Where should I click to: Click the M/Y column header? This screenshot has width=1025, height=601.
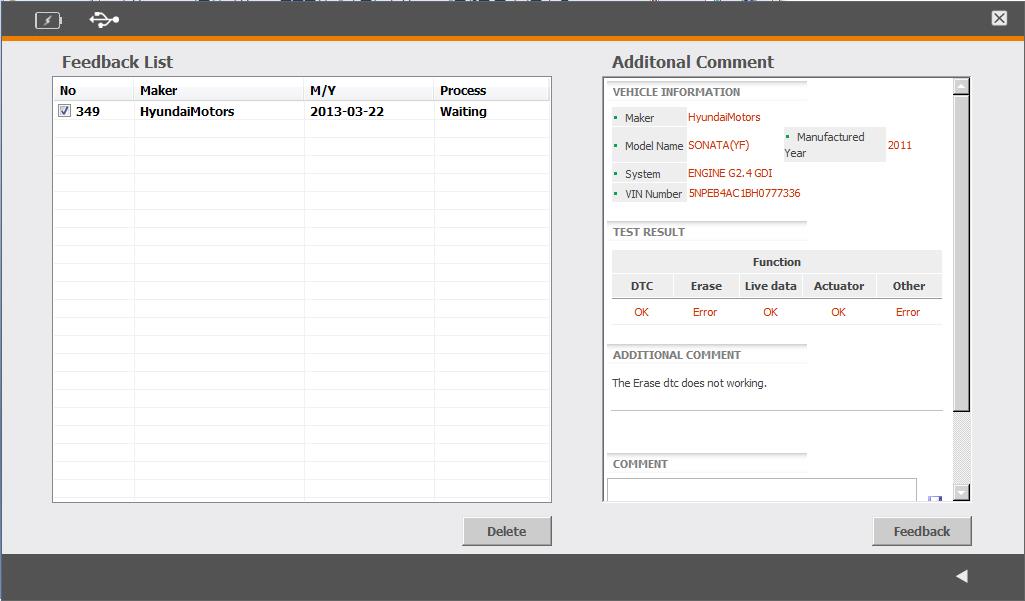coord(323,91)
